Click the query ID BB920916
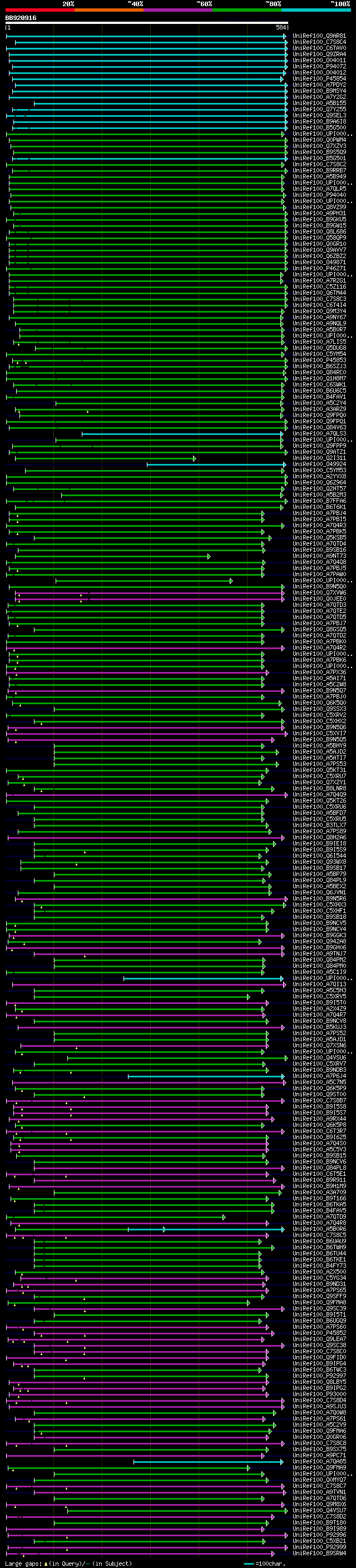 (x=21, y=18)
